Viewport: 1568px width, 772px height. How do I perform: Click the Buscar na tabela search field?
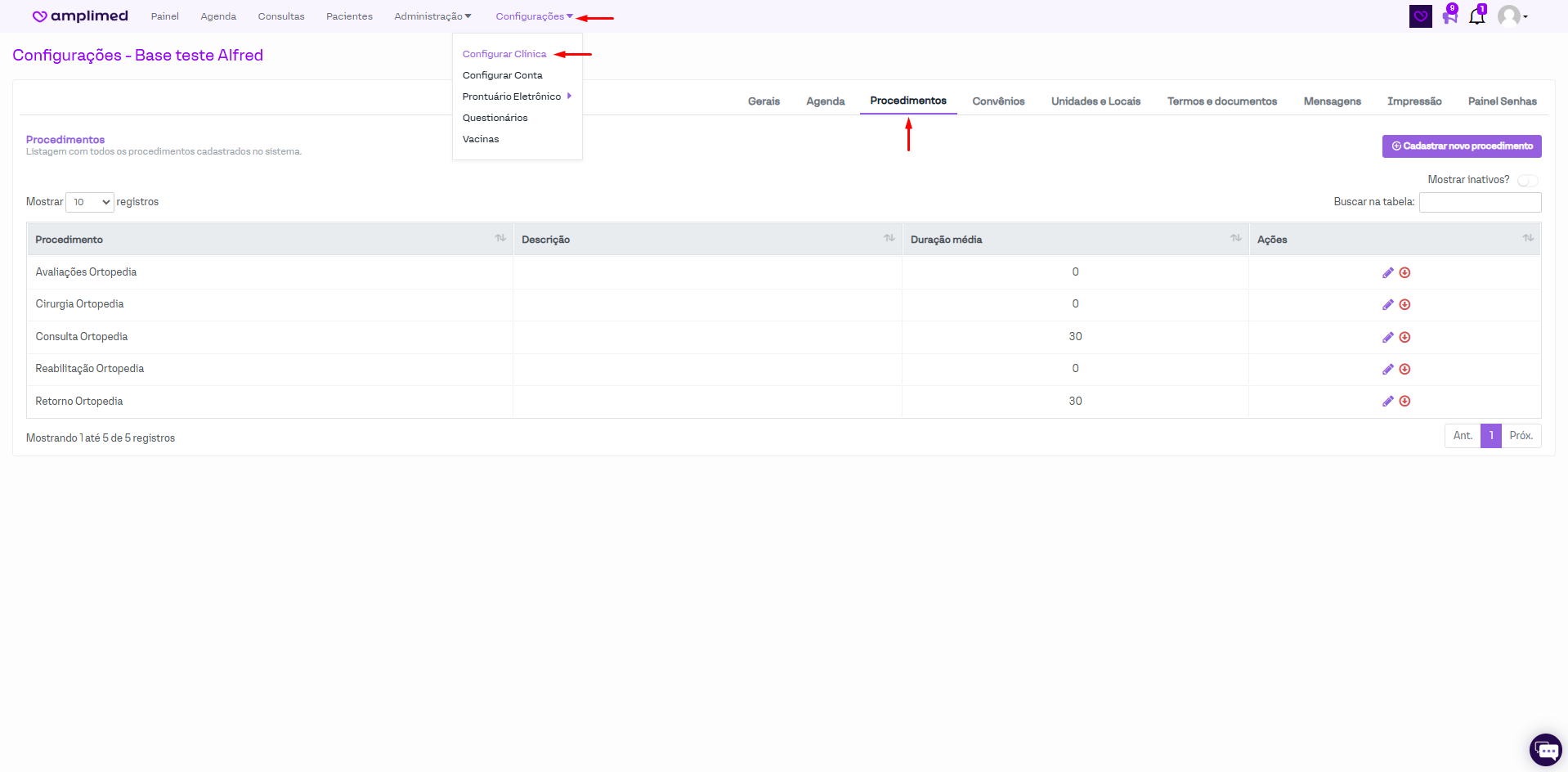click(x=1480, y=202)
